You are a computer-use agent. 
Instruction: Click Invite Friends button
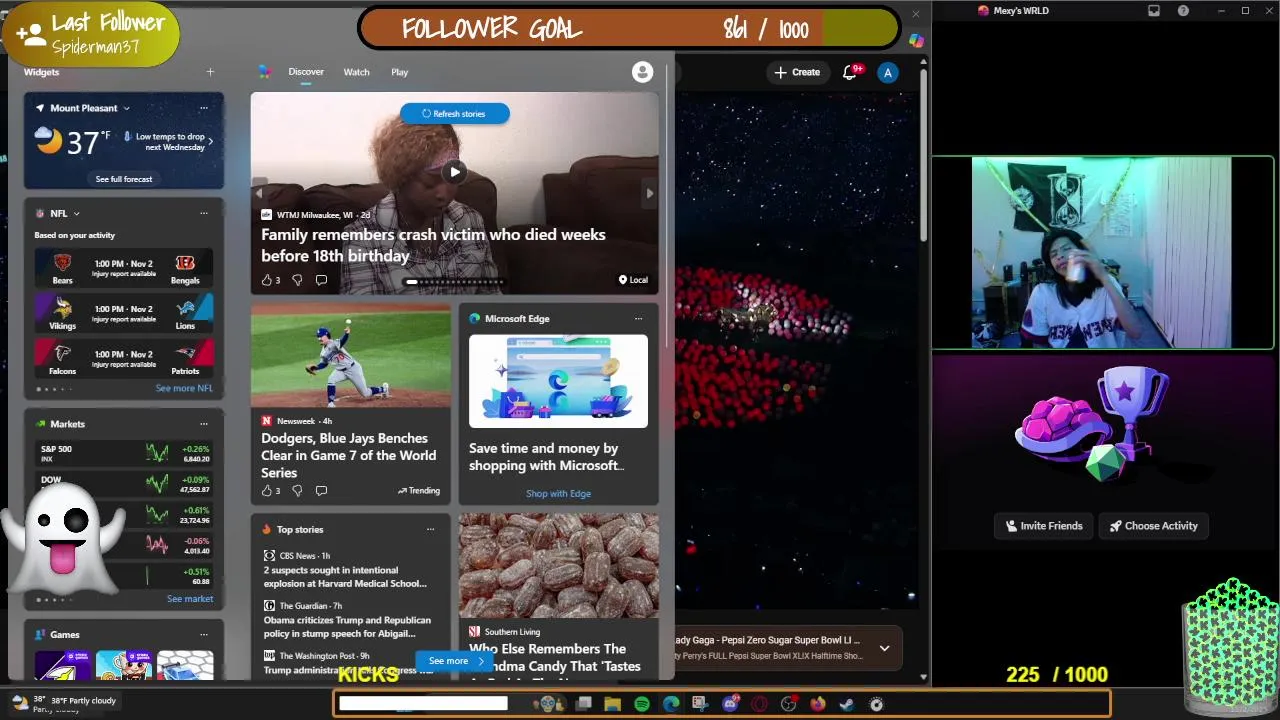1044,526
